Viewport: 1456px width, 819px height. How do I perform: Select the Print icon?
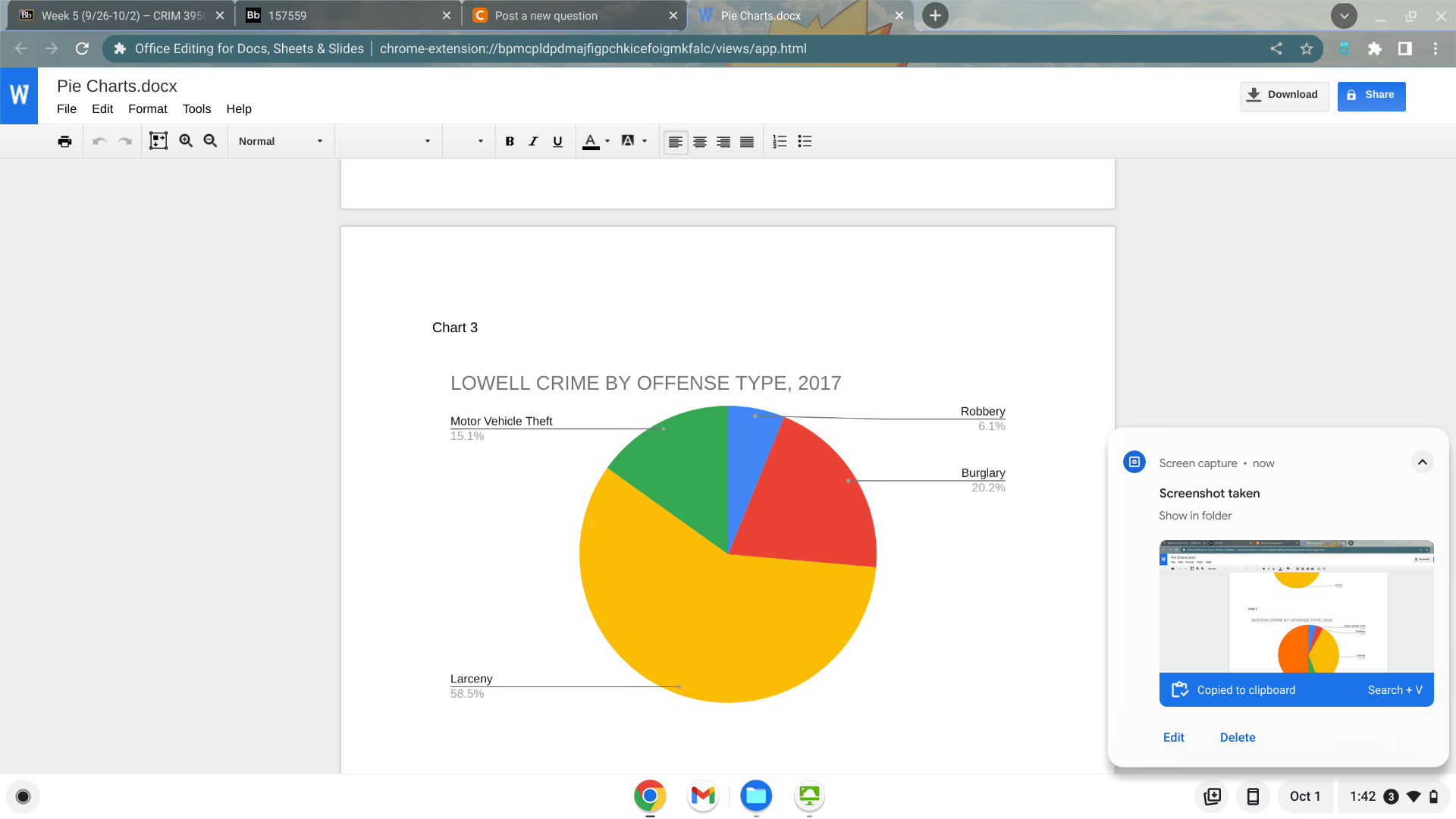(64, 141)
